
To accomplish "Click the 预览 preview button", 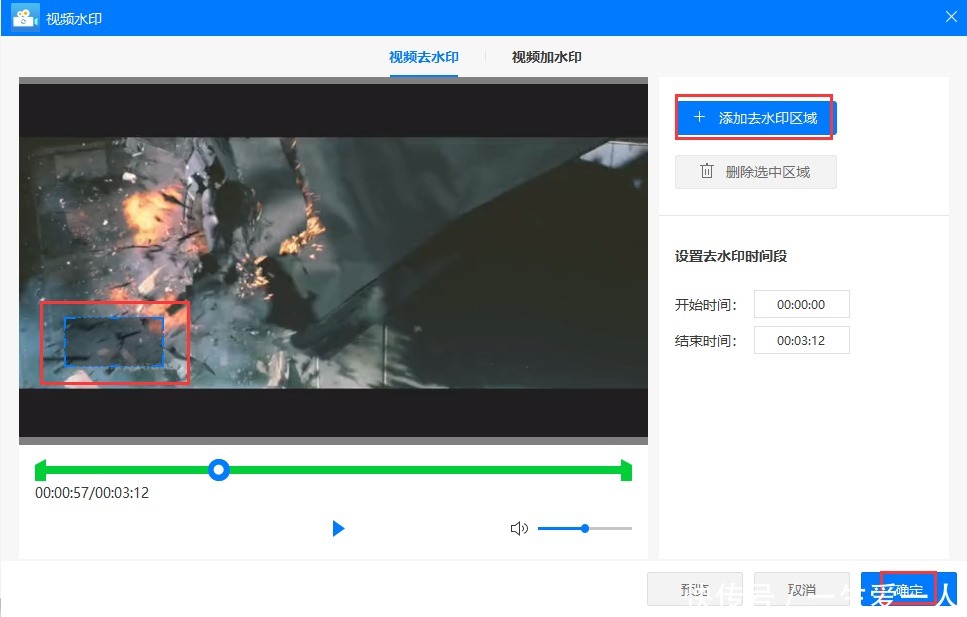I will (x=694, y=589).
